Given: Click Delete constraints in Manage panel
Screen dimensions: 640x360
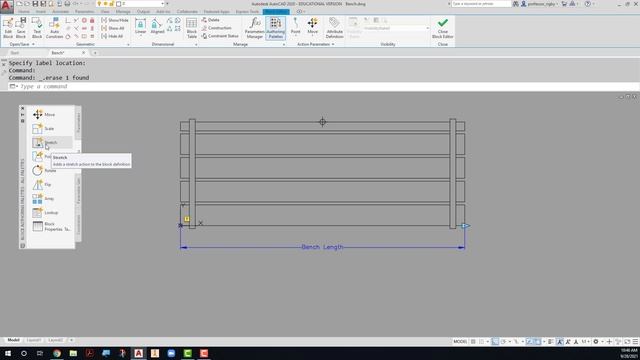Looking at the screenshot, I should point(211,20).
